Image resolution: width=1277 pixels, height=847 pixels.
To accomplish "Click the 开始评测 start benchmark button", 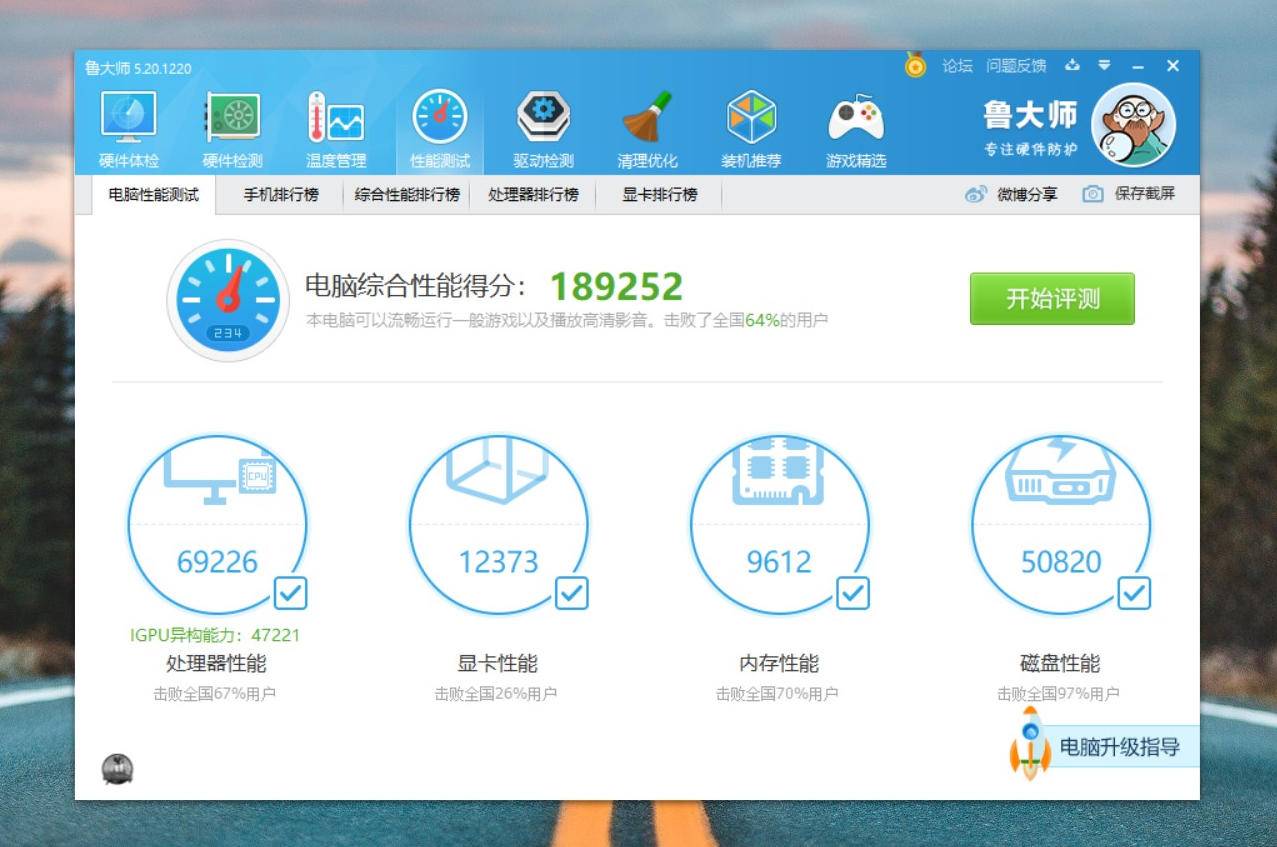I will [1052, 299].
